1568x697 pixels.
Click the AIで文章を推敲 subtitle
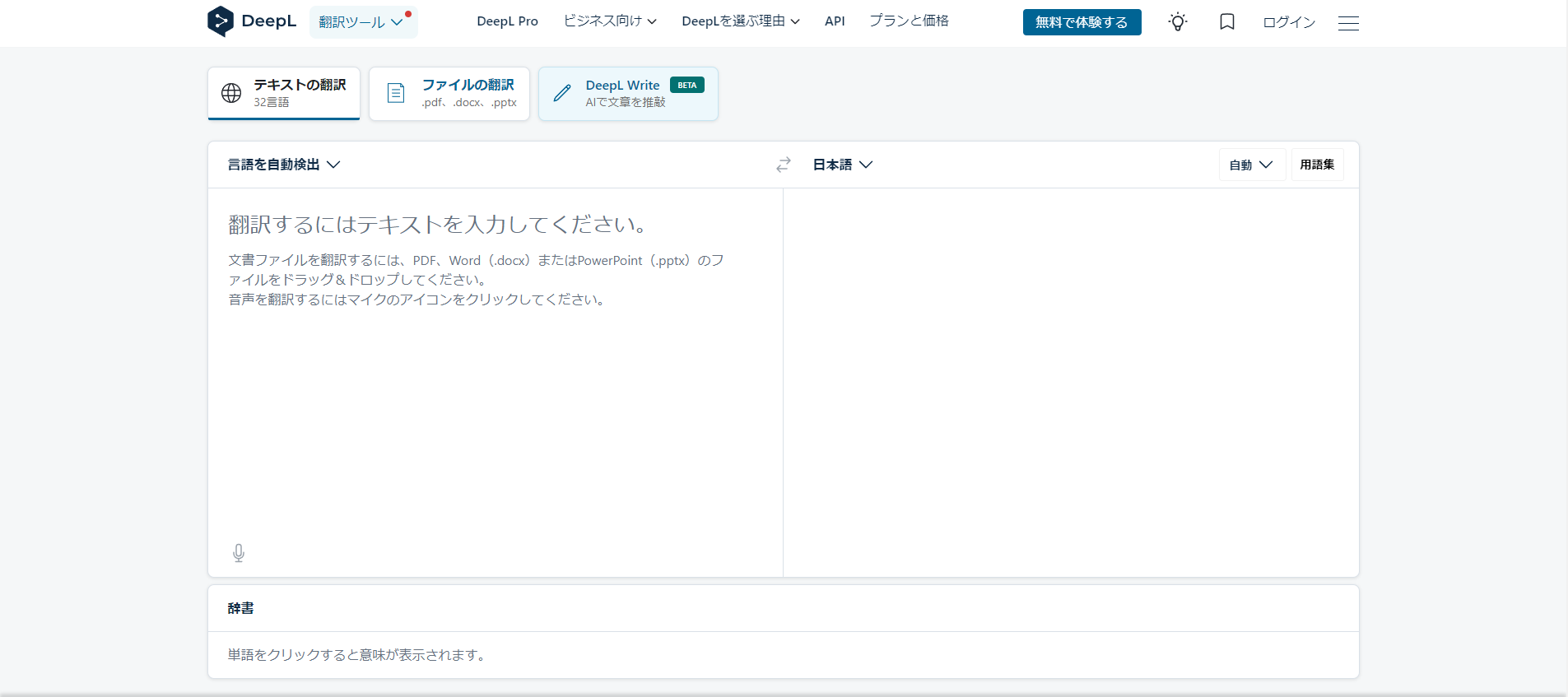[626, 102]
